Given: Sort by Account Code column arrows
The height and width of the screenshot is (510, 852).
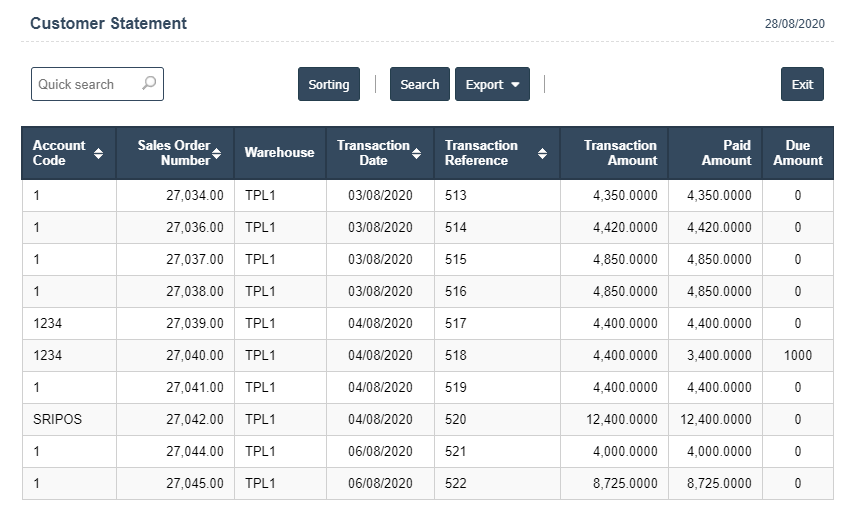Looking at the screenshot, I should [x=98, y=153].
